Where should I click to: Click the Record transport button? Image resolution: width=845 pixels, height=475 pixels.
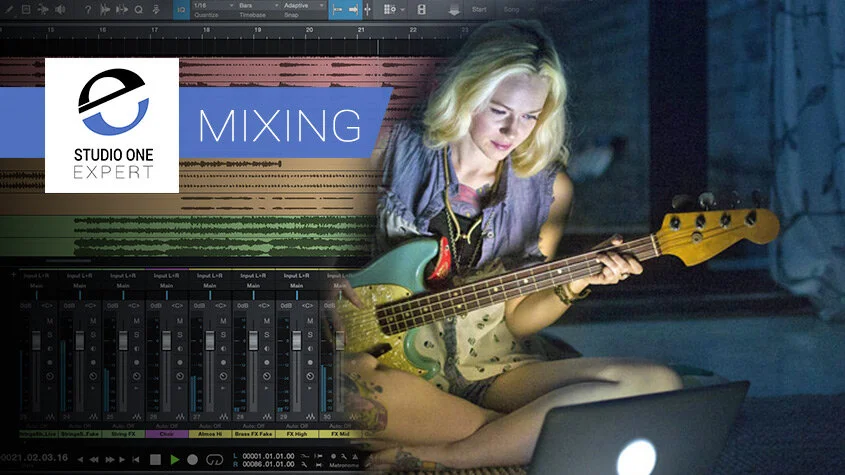point(192,460)
